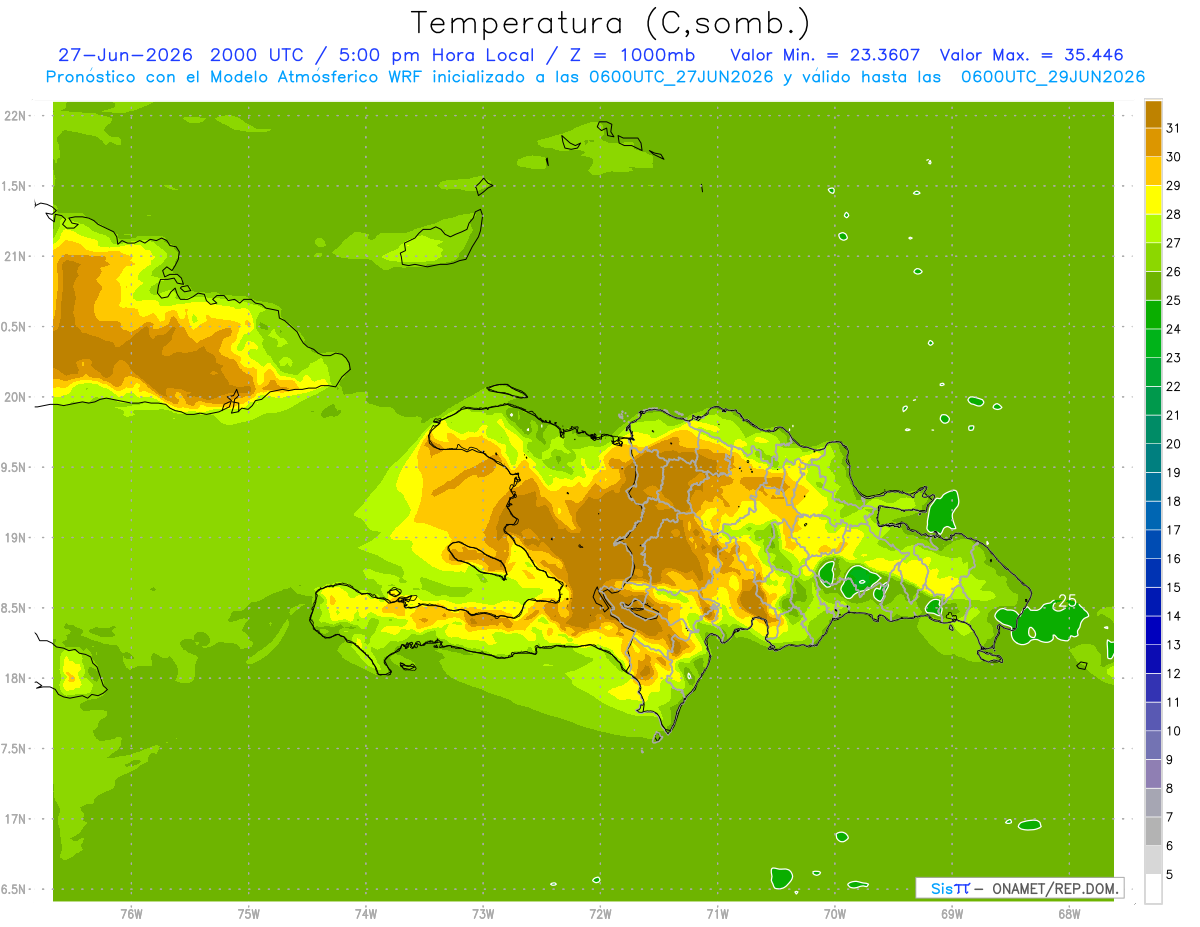Click the "74W" longitude axis label
The image size is (1200, 927).
(365, 914)
